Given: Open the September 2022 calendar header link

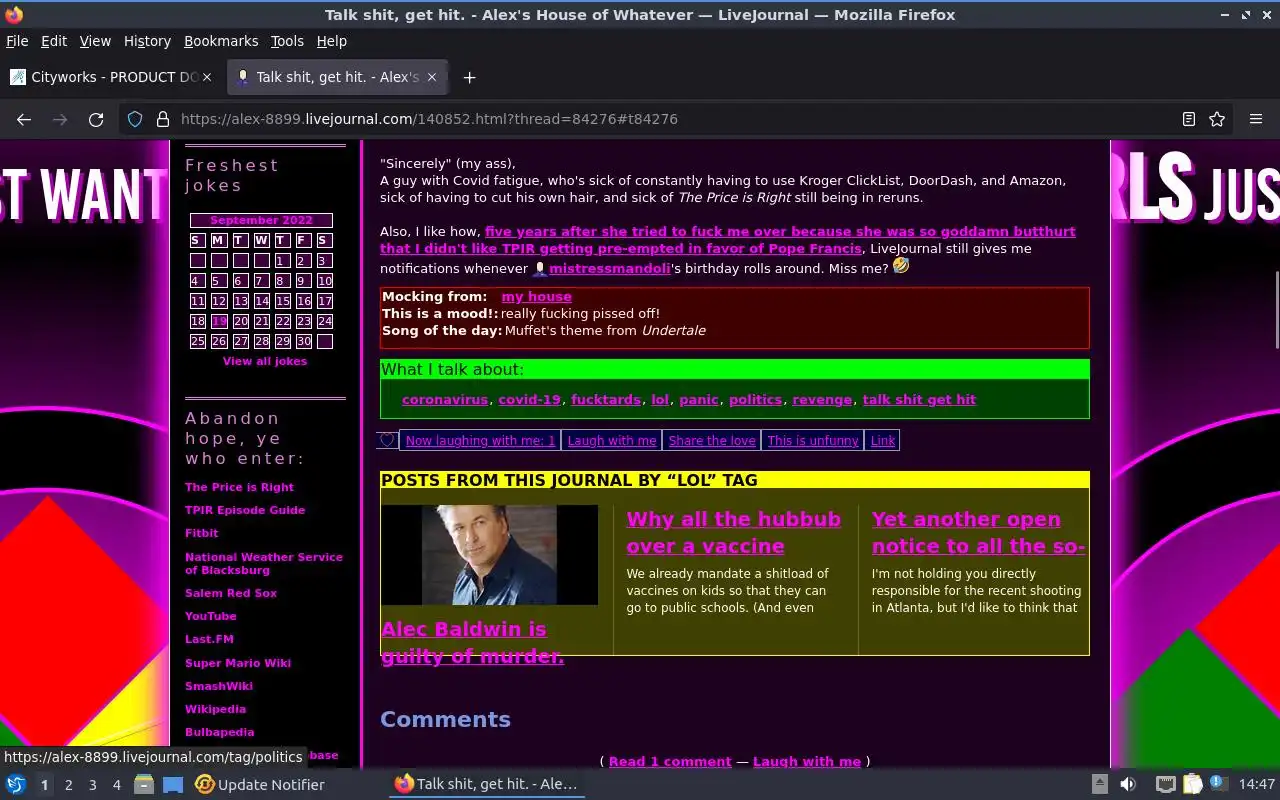Looking at the screenshot, I should pos(261,220).
